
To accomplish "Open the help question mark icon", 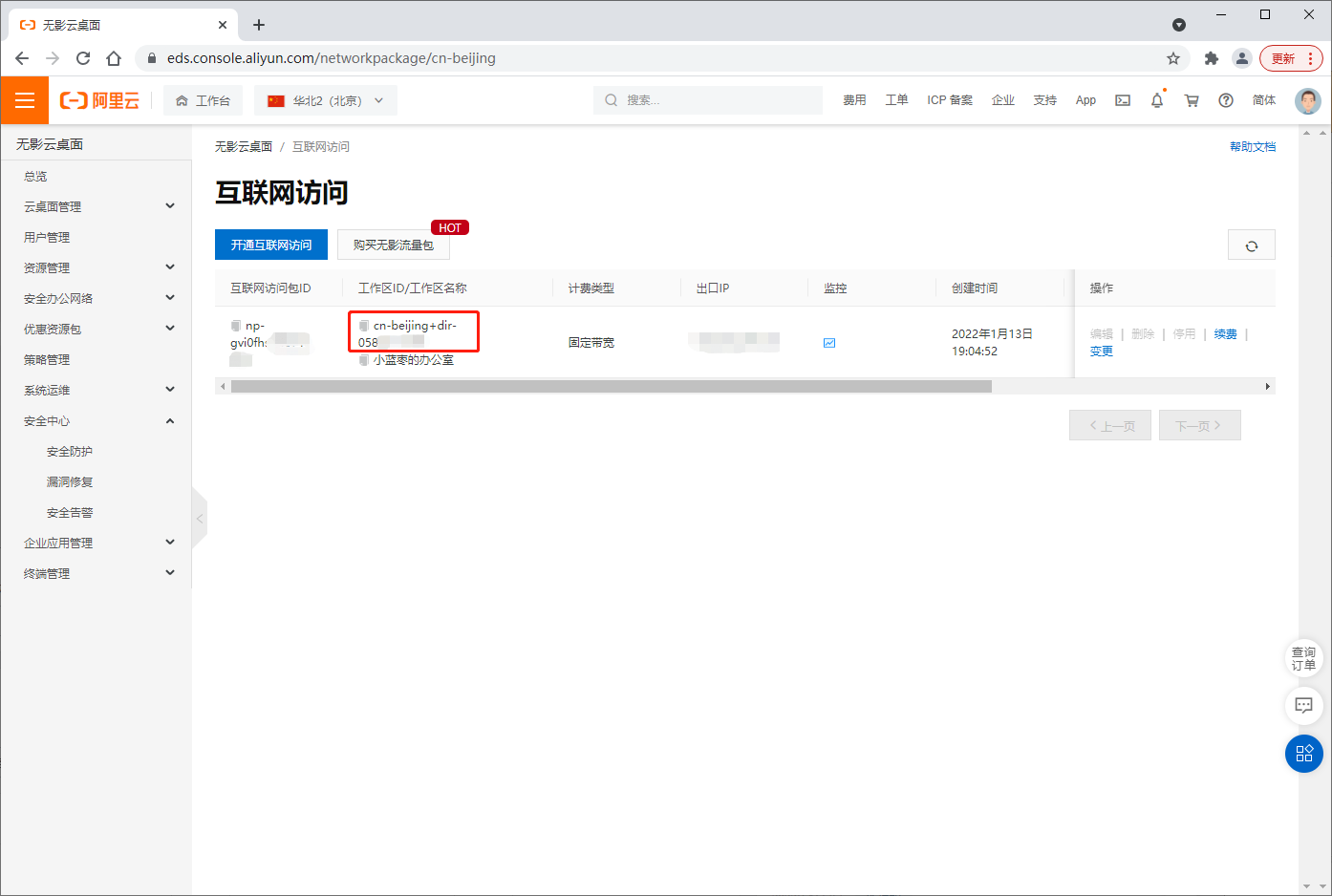I will pyautogui.click(x=1226, y=100).
